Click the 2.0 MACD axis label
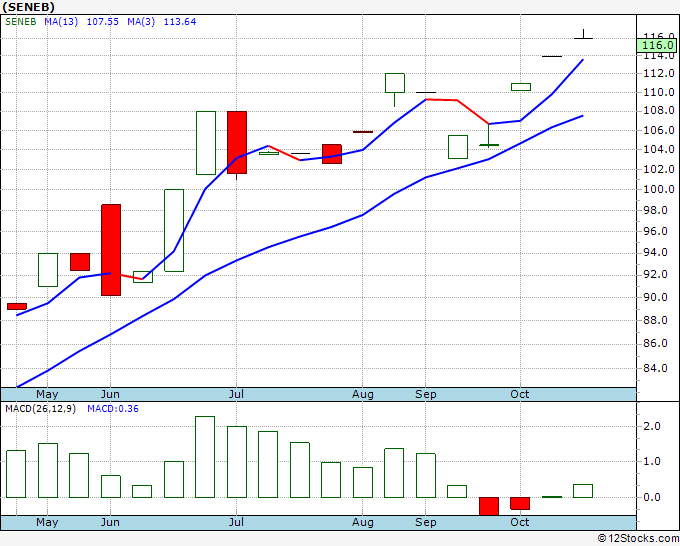The image size is (680, 546). (x=652, y=426)
